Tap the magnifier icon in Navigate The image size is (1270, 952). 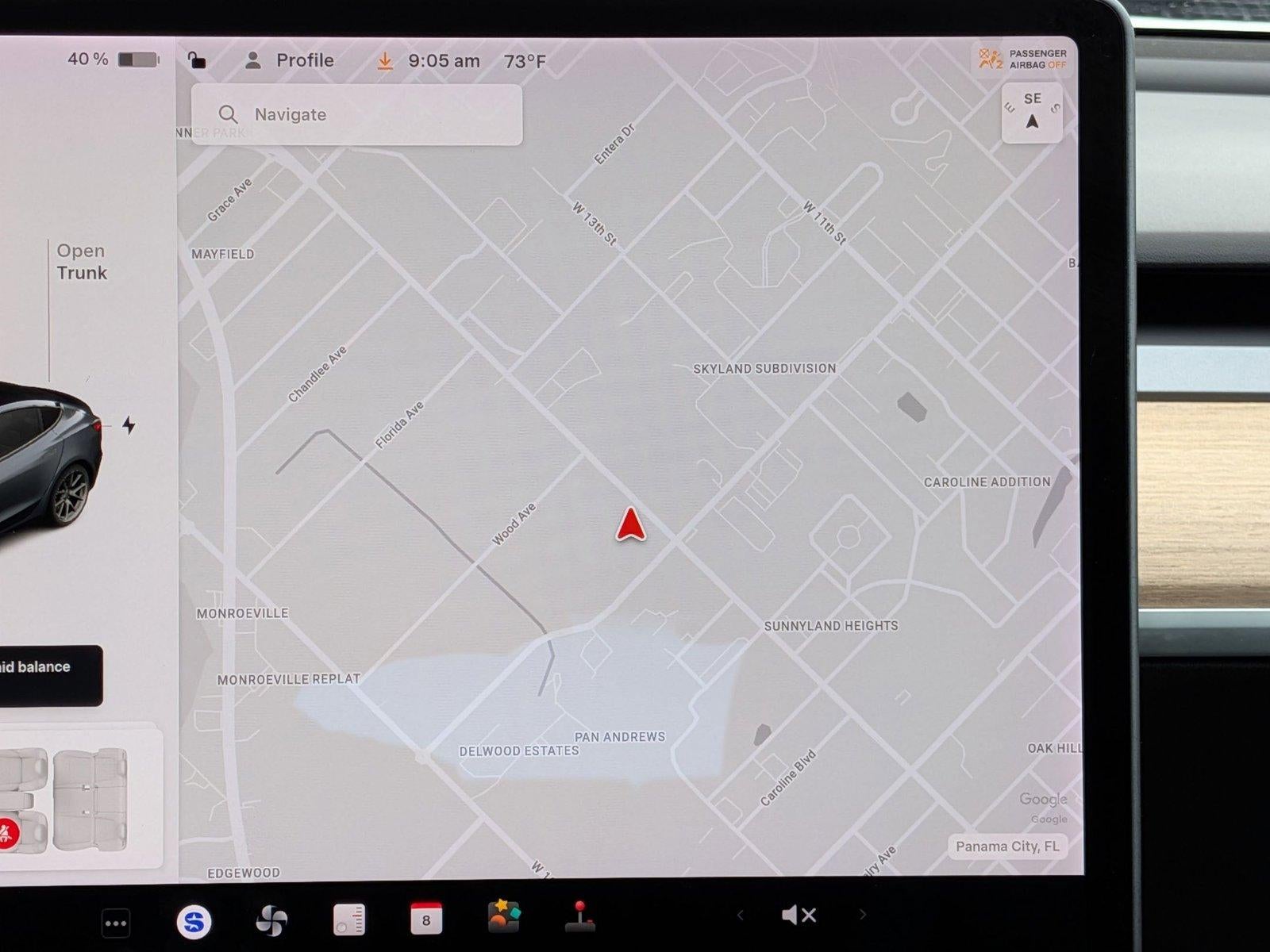[x=228, y=114]
